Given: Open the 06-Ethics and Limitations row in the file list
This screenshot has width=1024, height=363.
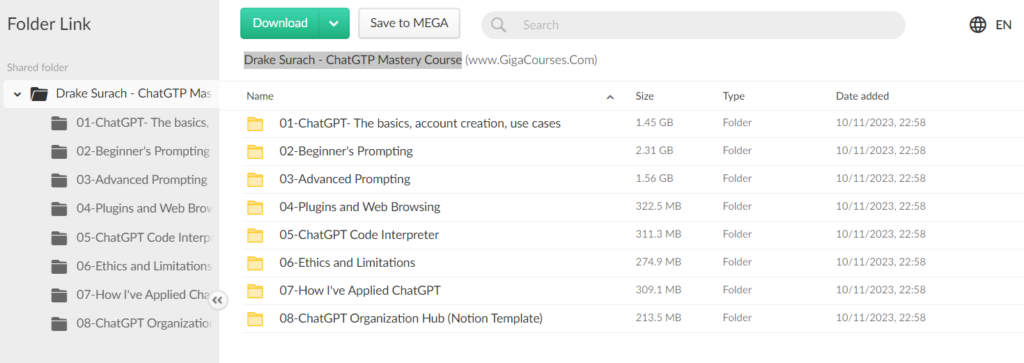Looking at the screenshot, I should pyautogui.click(x=633, y=262).
